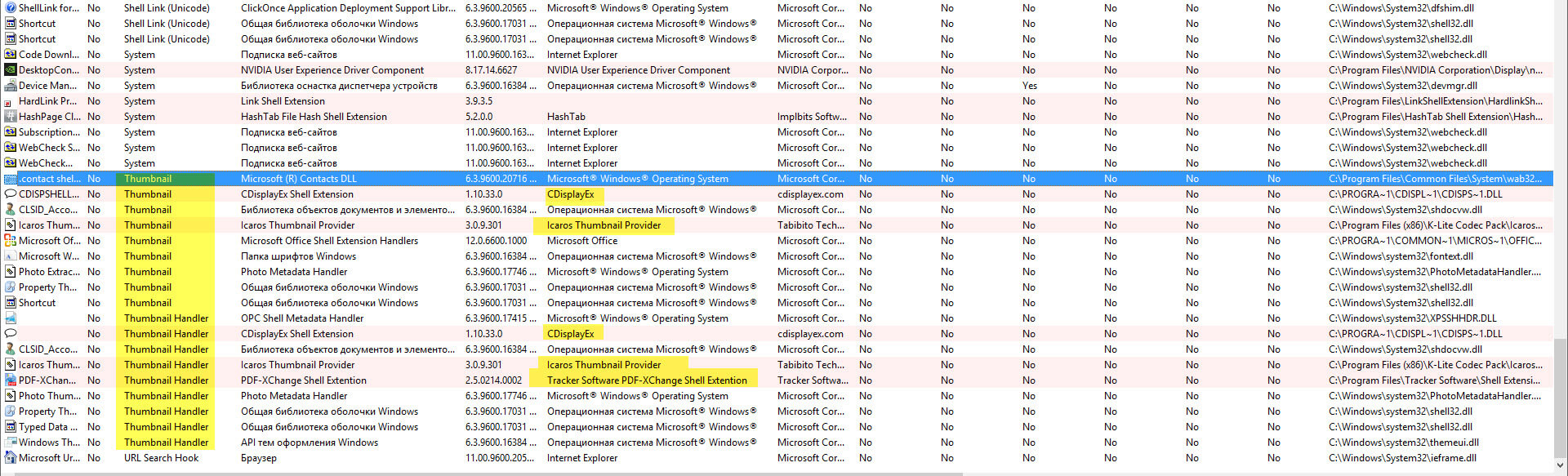Viewport: 1568px width, 476px height.
Task: Select 'ClickOnce Application Deployment Support Libr...' description
Action: (x=349, y=8)
